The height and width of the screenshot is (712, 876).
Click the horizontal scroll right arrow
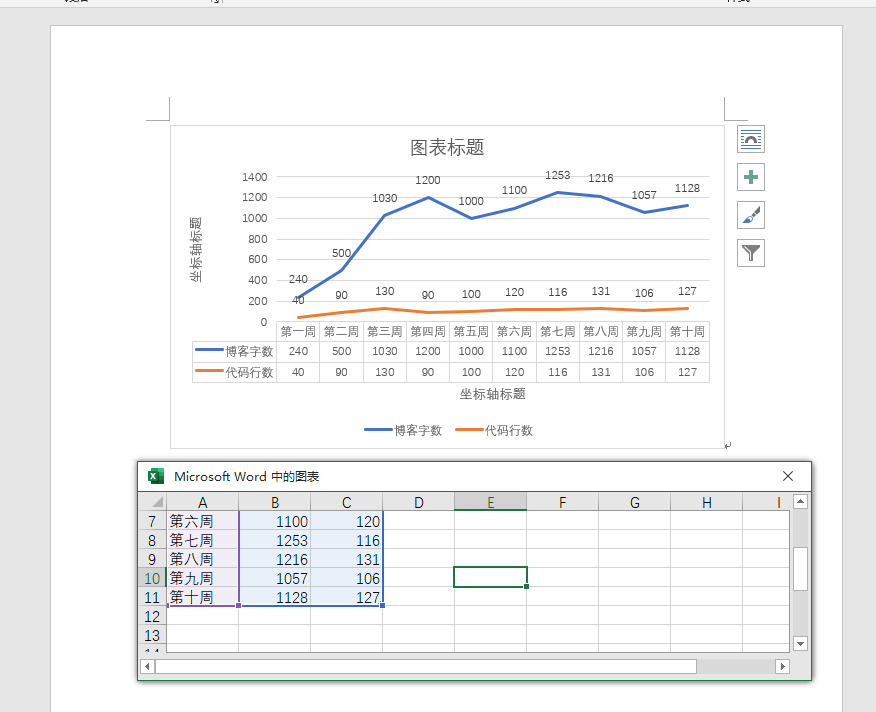pyautogui.click(x=782, y=666)
